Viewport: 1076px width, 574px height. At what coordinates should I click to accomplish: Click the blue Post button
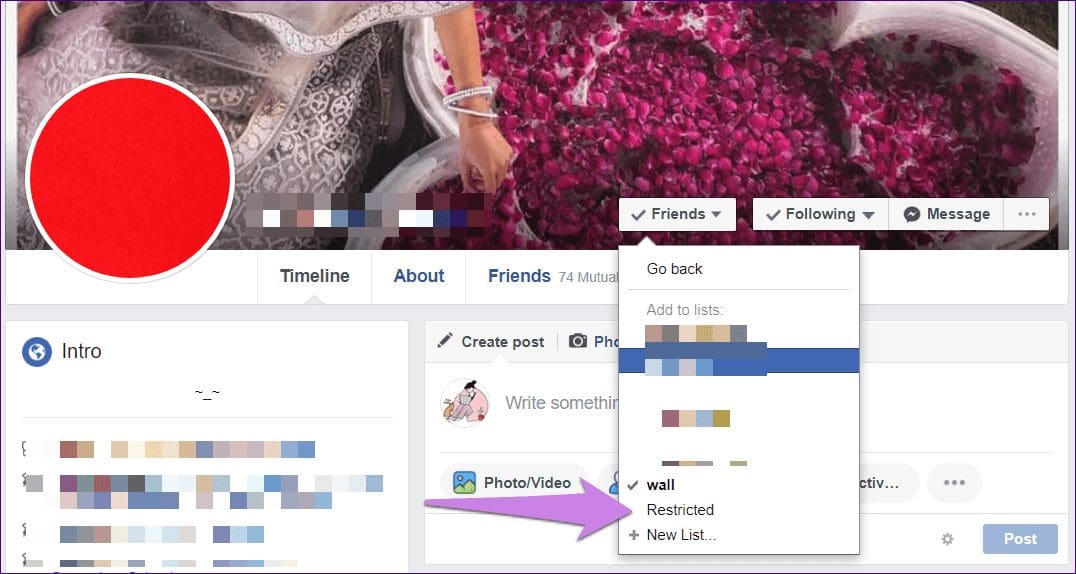click(1020, 539)
